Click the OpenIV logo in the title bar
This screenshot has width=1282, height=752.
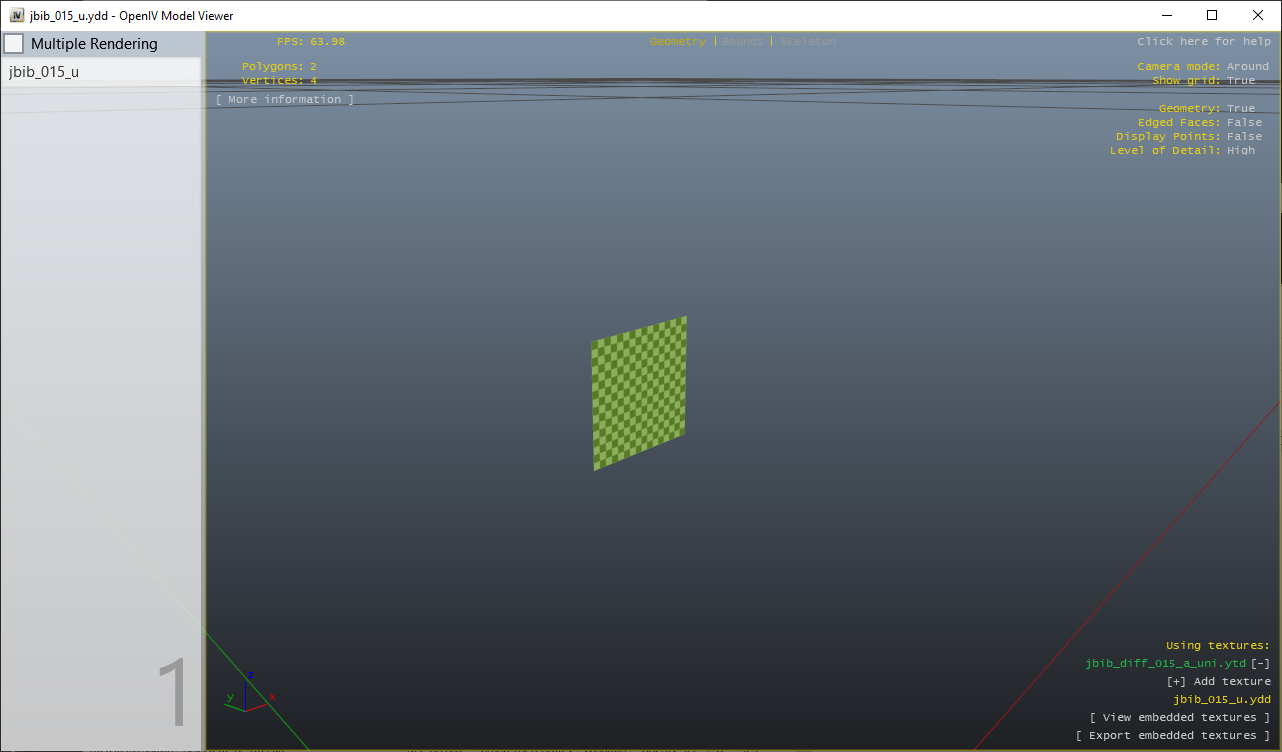pos(14,15)
